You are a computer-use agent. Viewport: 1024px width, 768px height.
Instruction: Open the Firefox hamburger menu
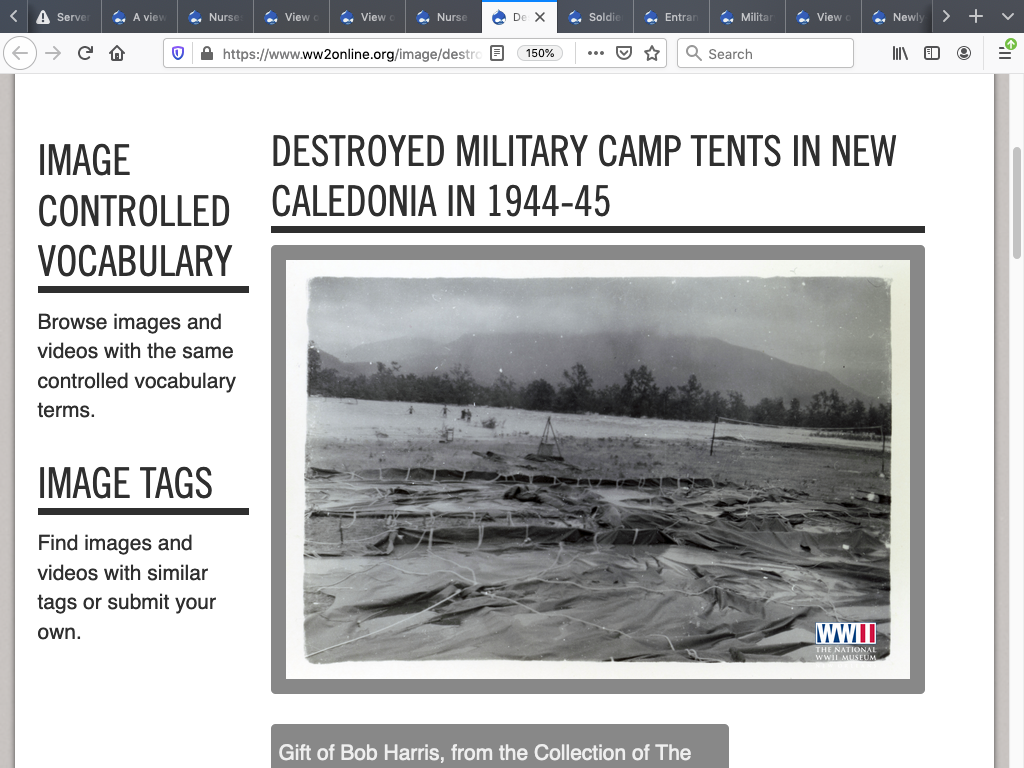click(x=1005, y=54)
